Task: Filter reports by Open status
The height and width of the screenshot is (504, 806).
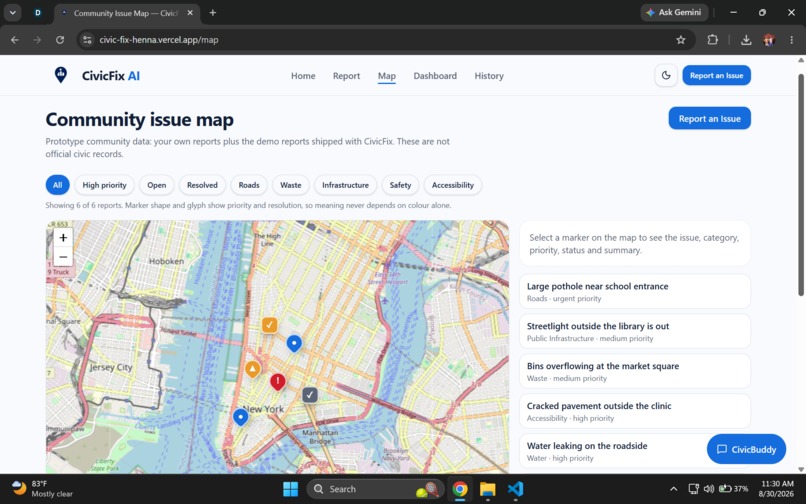Action: (157, 185)
